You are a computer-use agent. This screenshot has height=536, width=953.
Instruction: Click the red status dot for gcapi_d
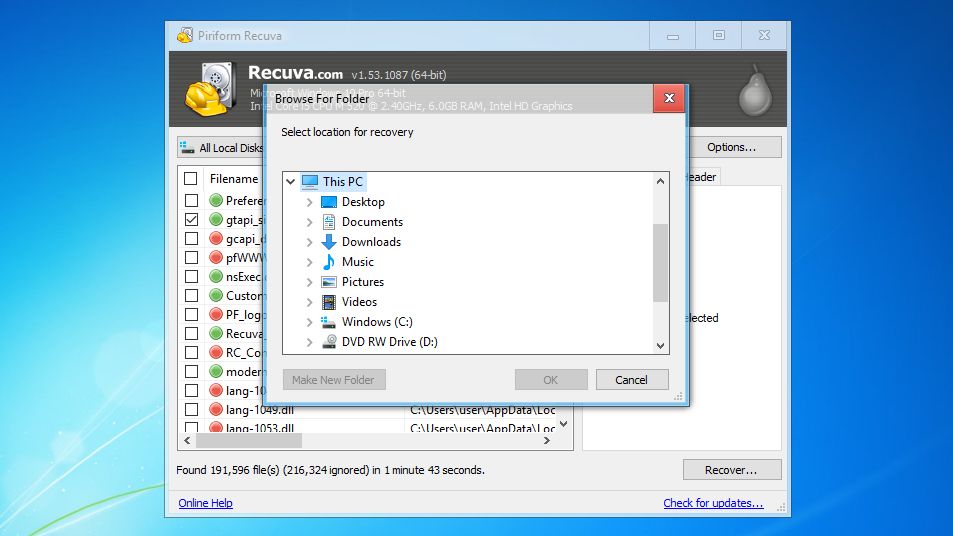[216, 238]
